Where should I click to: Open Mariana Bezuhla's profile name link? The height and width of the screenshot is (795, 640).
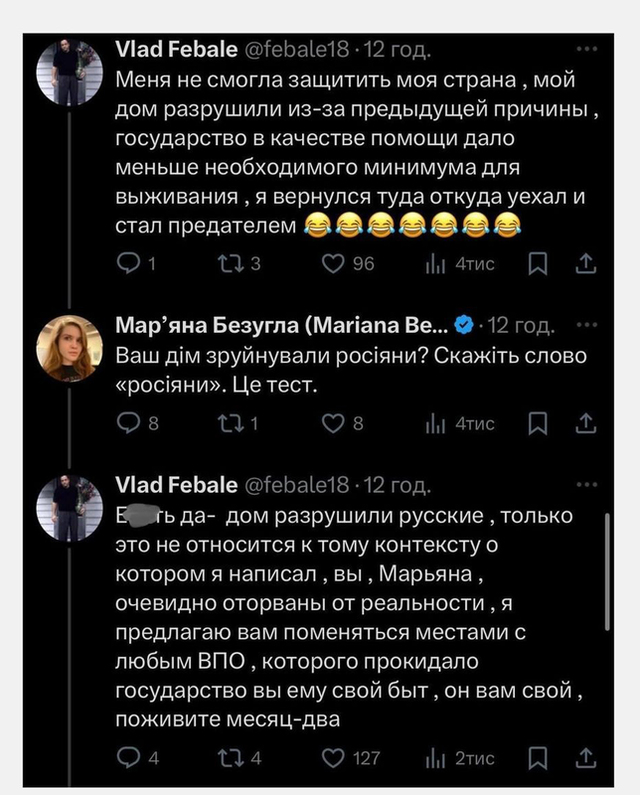tap(283, 325)
